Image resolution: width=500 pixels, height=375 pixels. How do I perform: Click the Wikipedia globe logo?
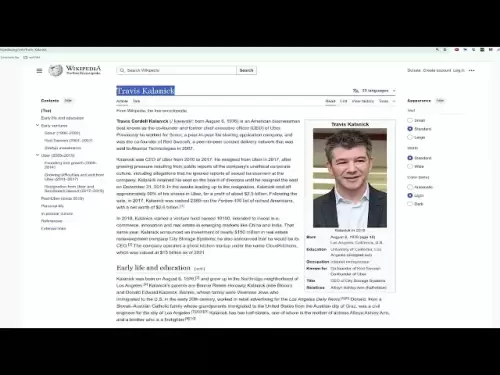point(55,70)
